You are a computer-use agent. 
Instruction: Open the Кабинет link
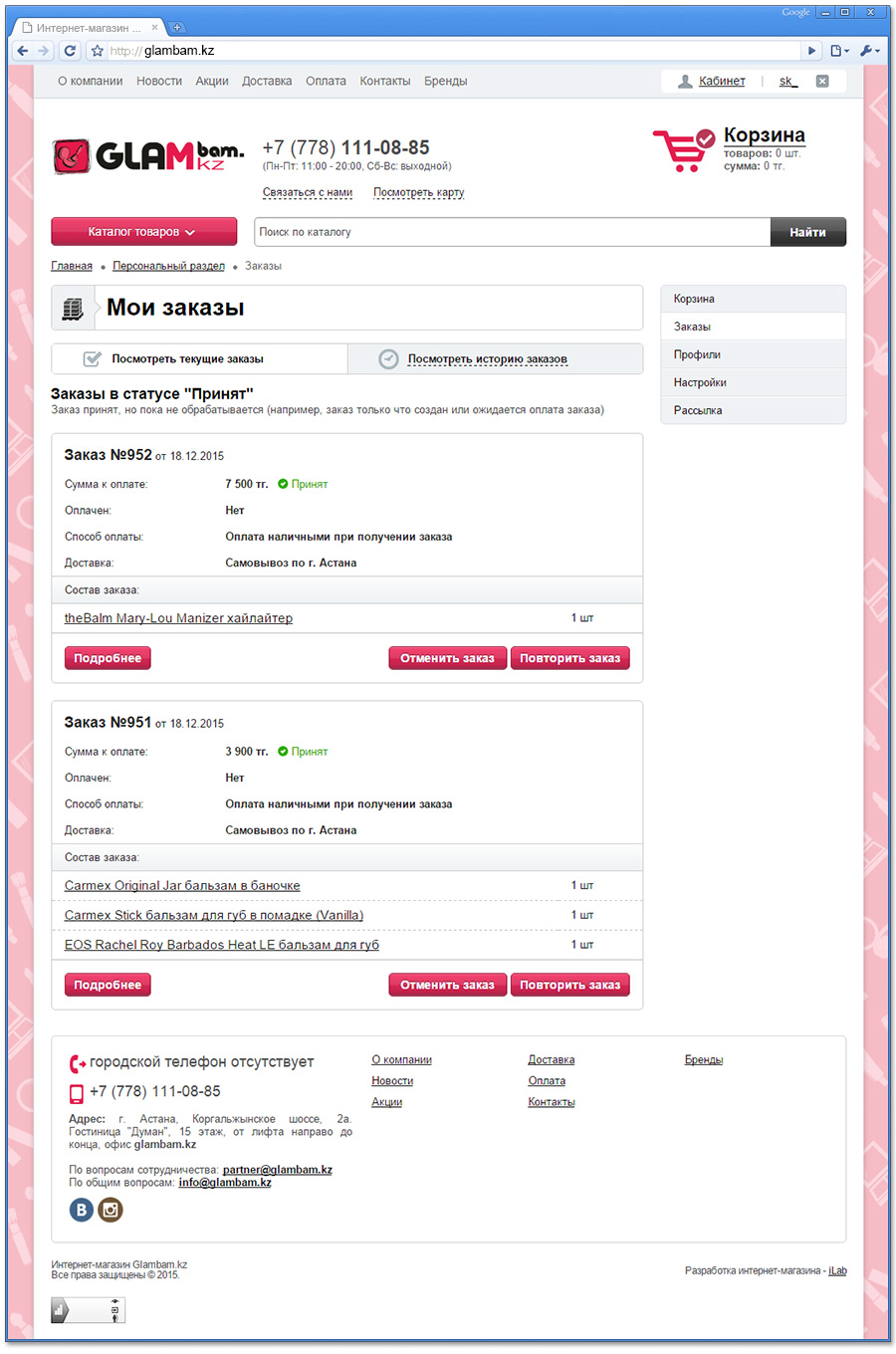(x=722, y=82)
